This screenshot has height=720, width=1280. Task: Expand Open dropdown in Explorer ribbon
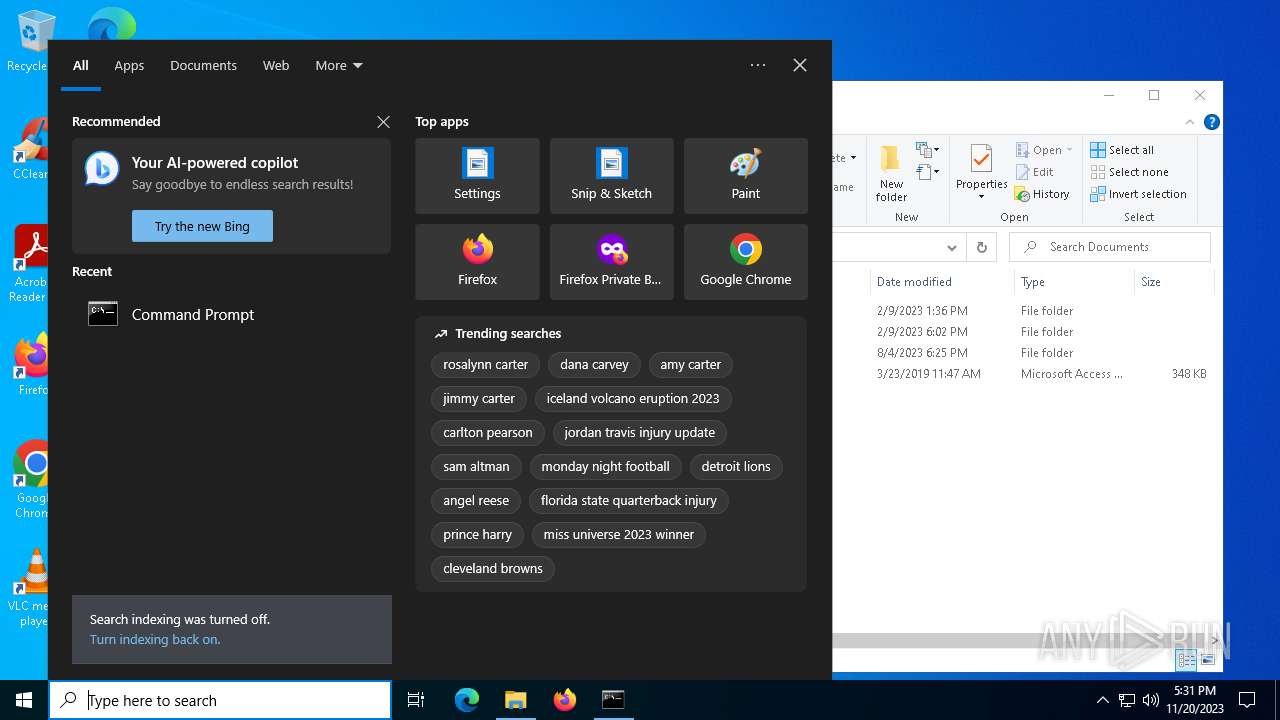pyautogui.click(x=1069, y=150)
